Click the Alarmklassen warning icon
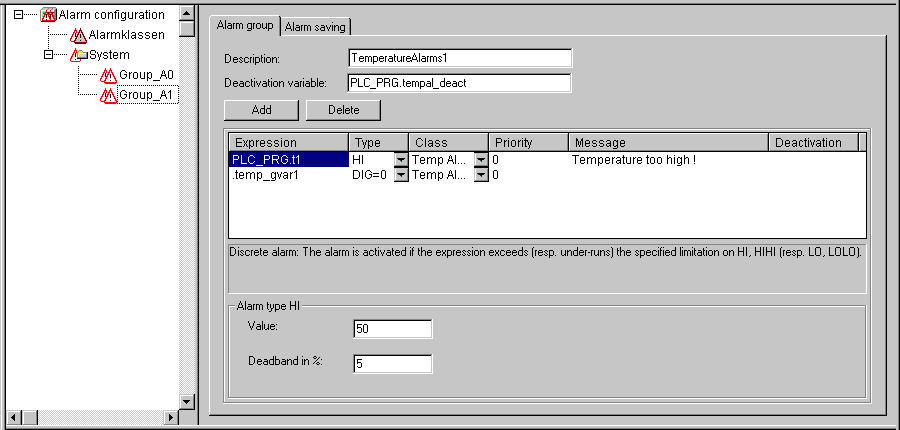 click(x=79, y=35)
